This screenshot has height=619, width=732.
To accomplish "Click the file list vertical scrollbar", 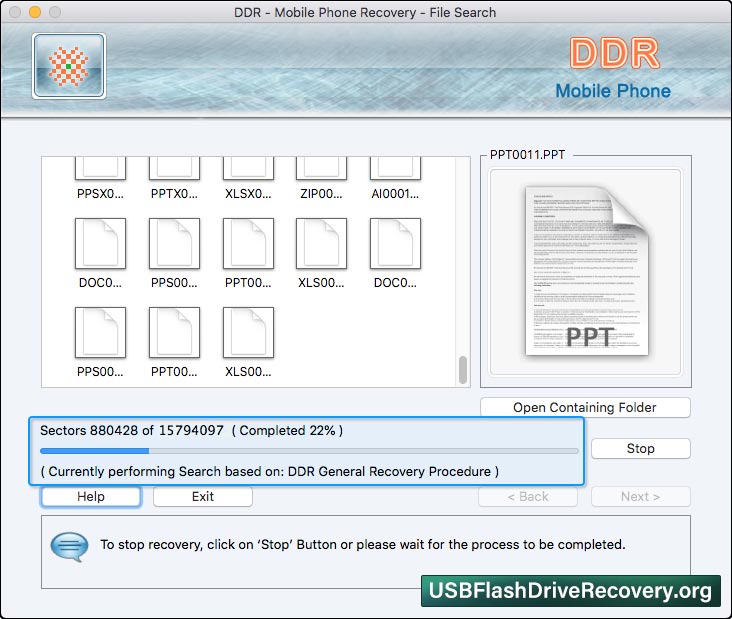I will (463, 370).
